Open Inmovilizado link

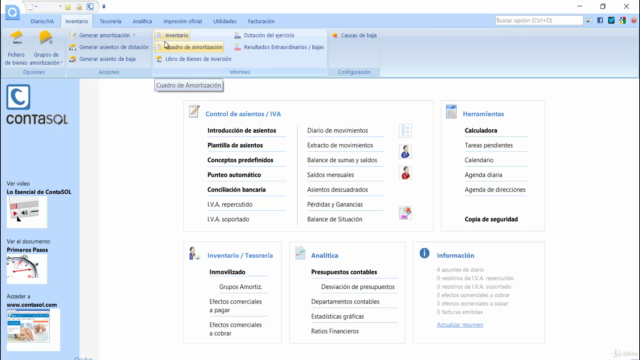tap(227, 272)
